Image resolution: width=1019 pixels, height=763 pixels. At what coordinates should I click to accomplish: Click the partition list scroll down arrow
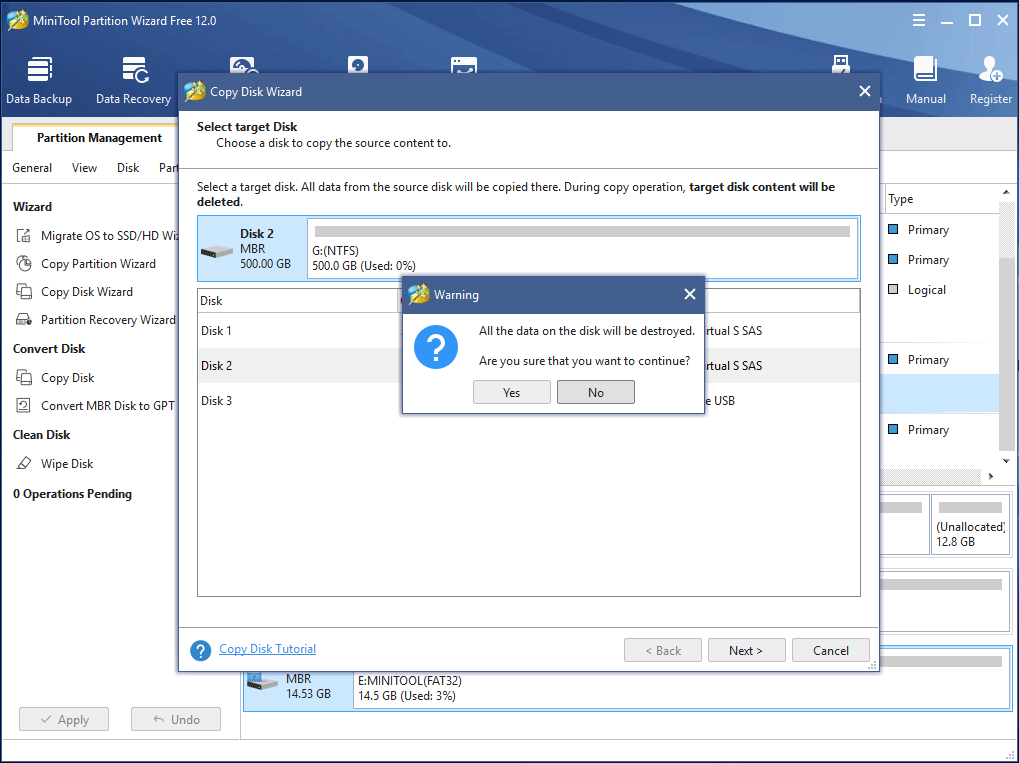pos(1006,461)
